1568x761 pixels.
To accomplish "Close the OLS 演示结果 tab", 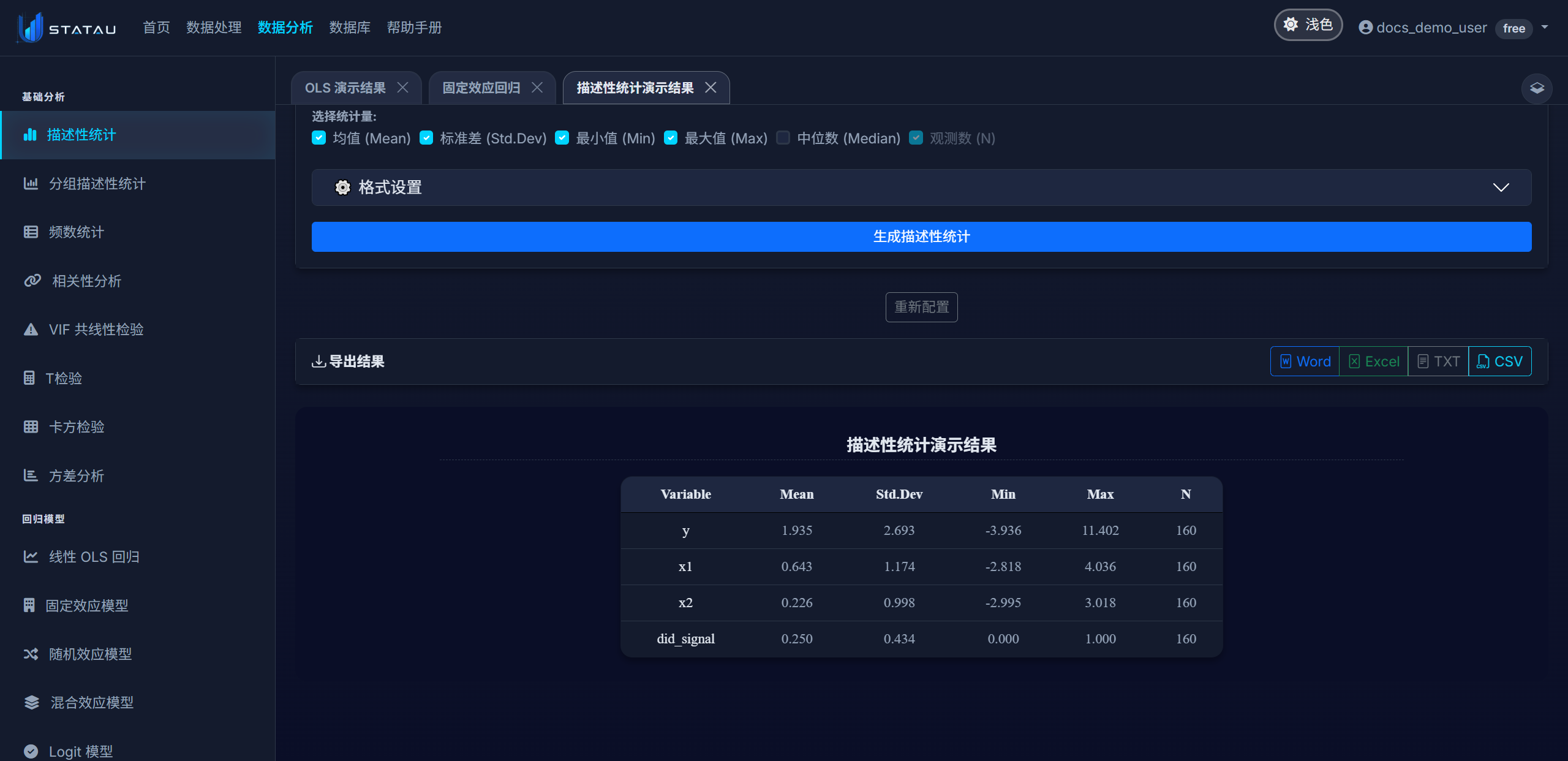I will (402, 88).
